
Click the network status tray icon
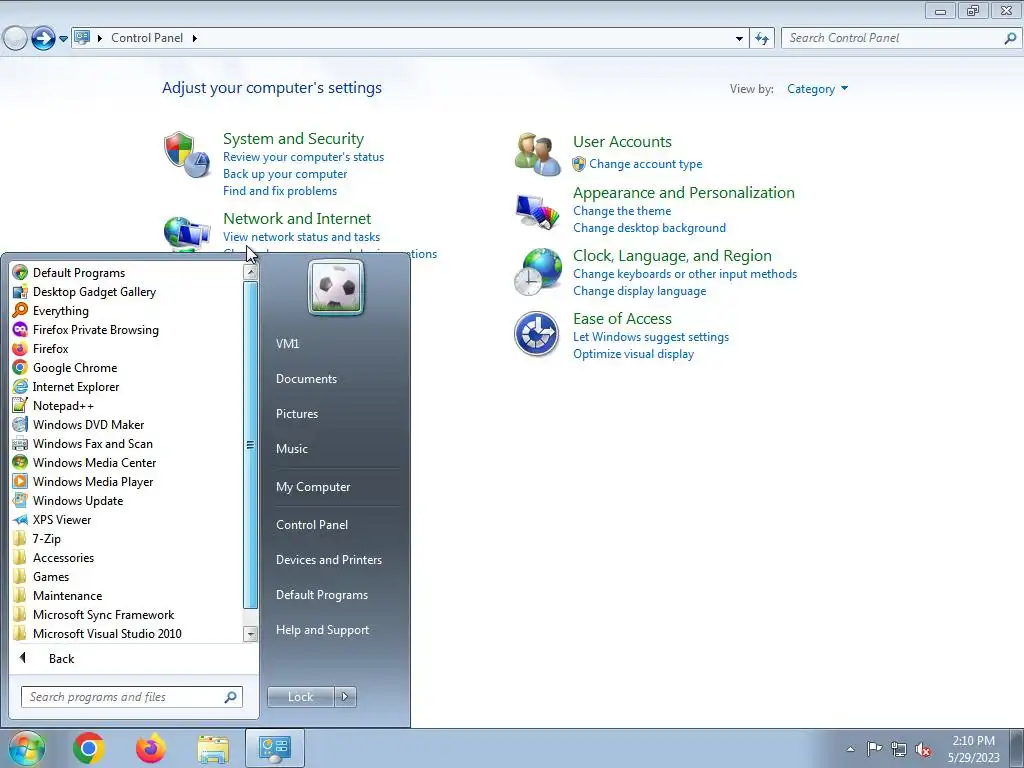899,749
